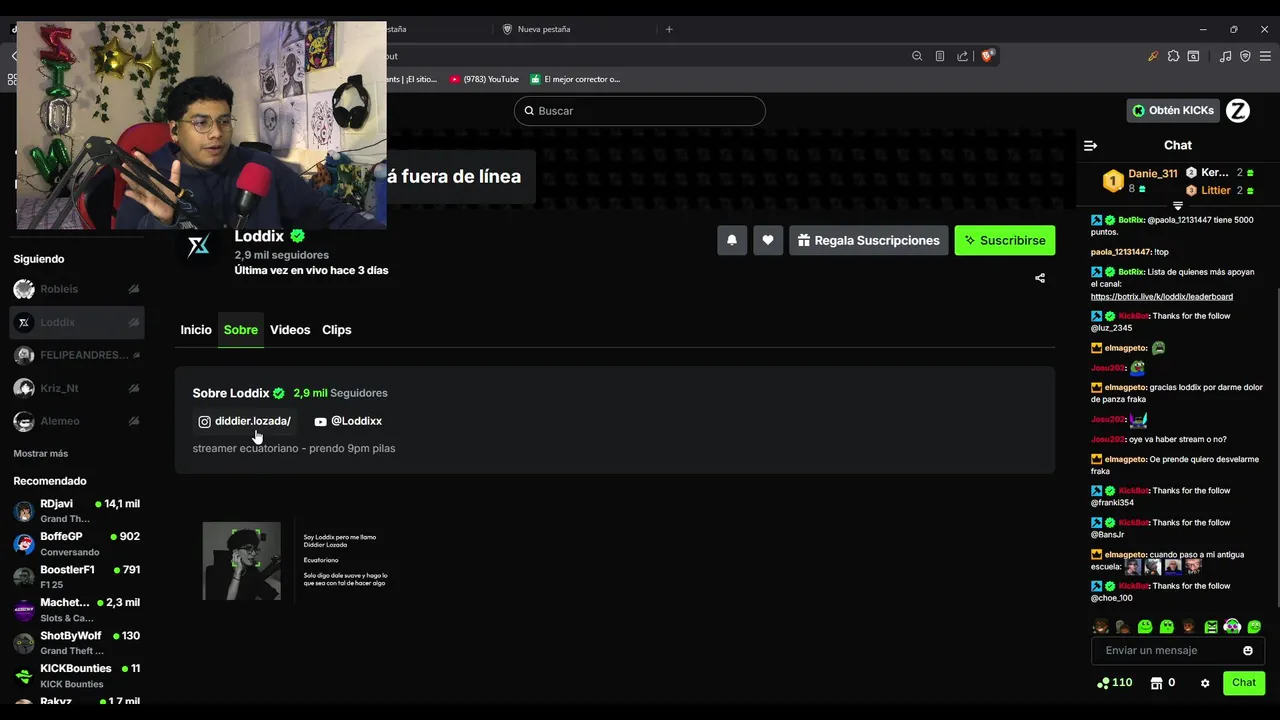The image size is (1280, 720).
Task: Click the headphones green emote
Action: (1232, 627)
